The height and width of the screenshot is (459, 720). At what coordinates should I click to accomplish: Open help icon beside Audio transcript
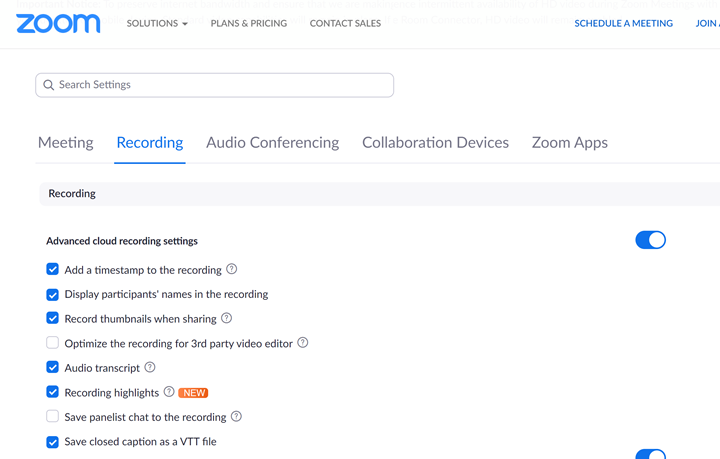(150, 367)
